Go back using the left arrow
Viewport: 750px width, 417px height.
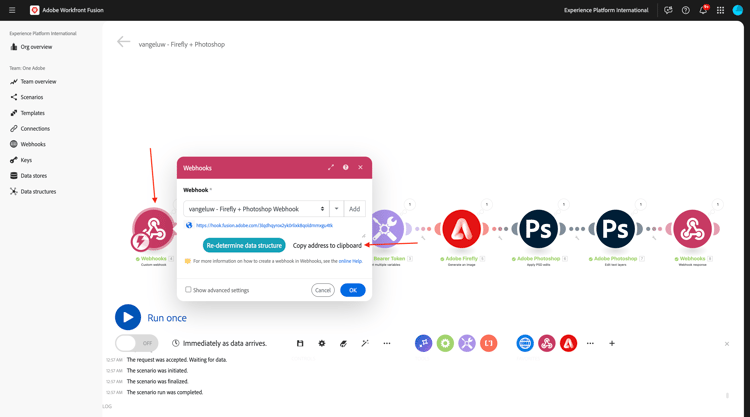[123, 42]
